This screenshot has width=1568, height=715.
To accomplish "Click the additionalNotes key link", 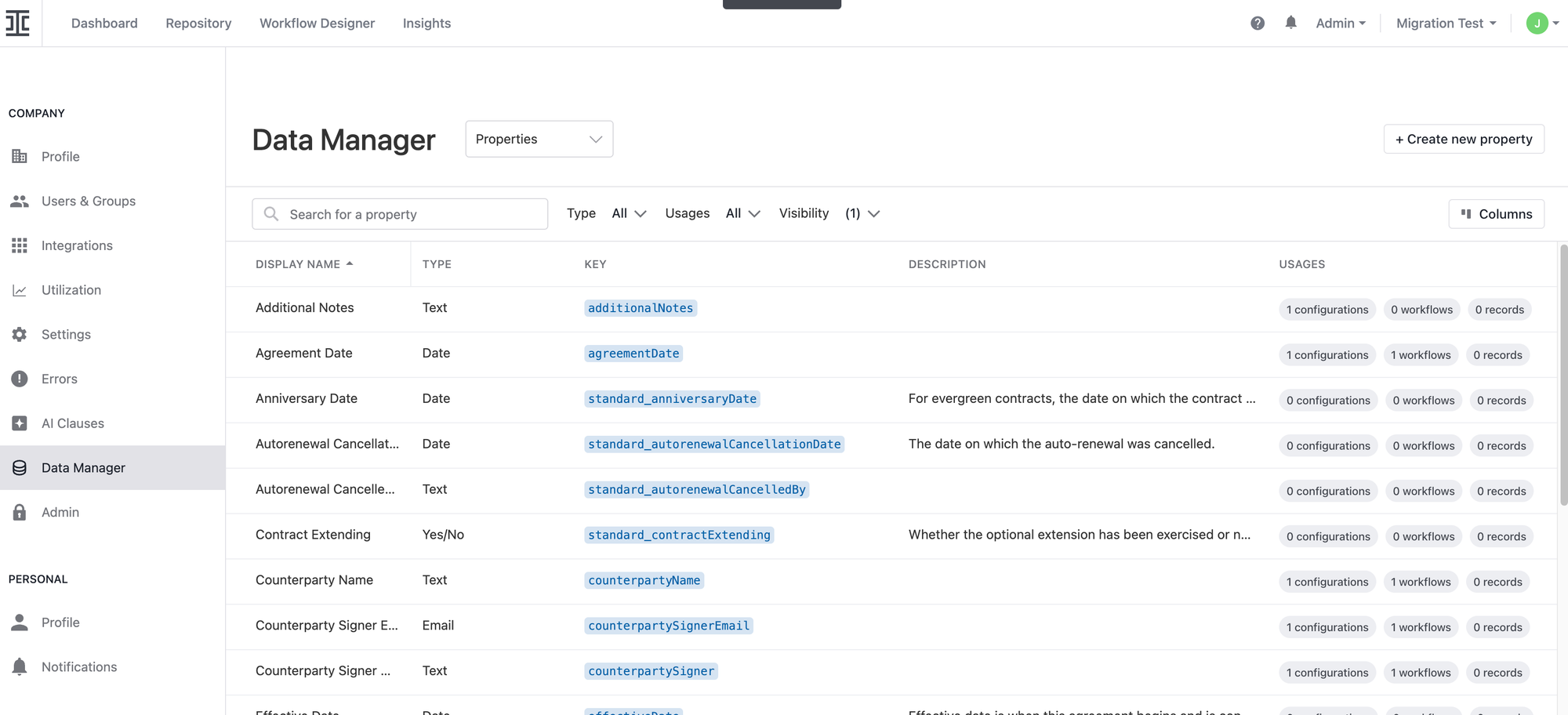I will click(641, 308).
